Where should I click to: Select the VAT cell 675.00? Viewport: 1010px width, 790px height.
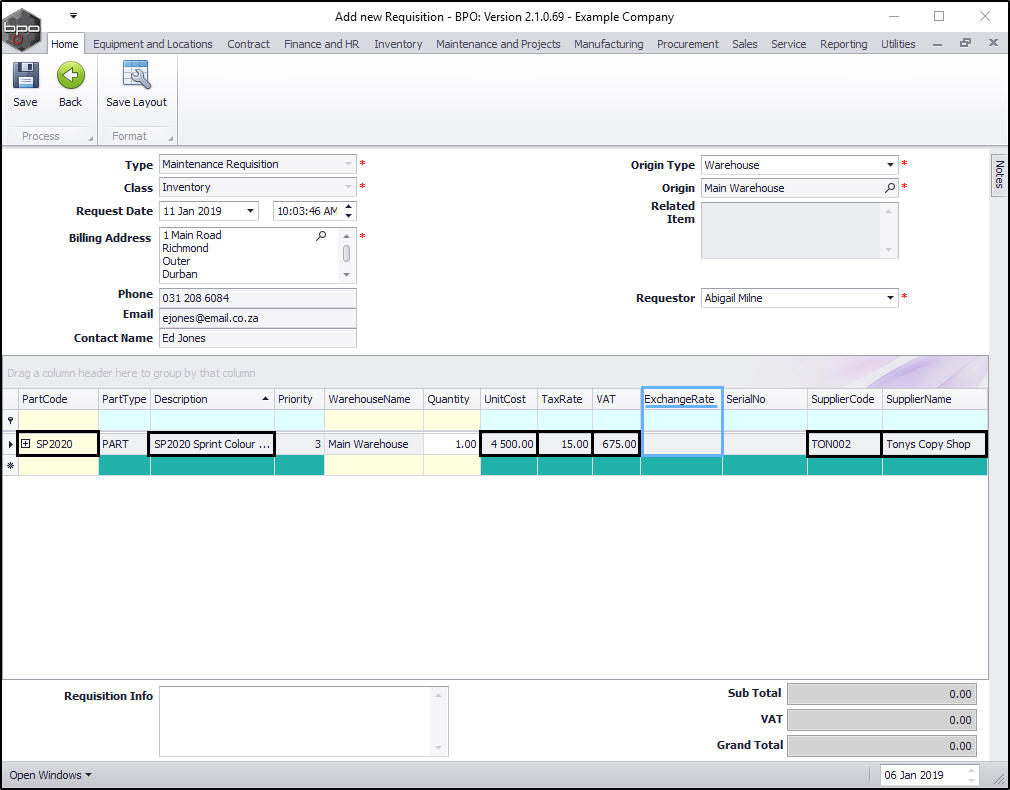coord(616,444)
